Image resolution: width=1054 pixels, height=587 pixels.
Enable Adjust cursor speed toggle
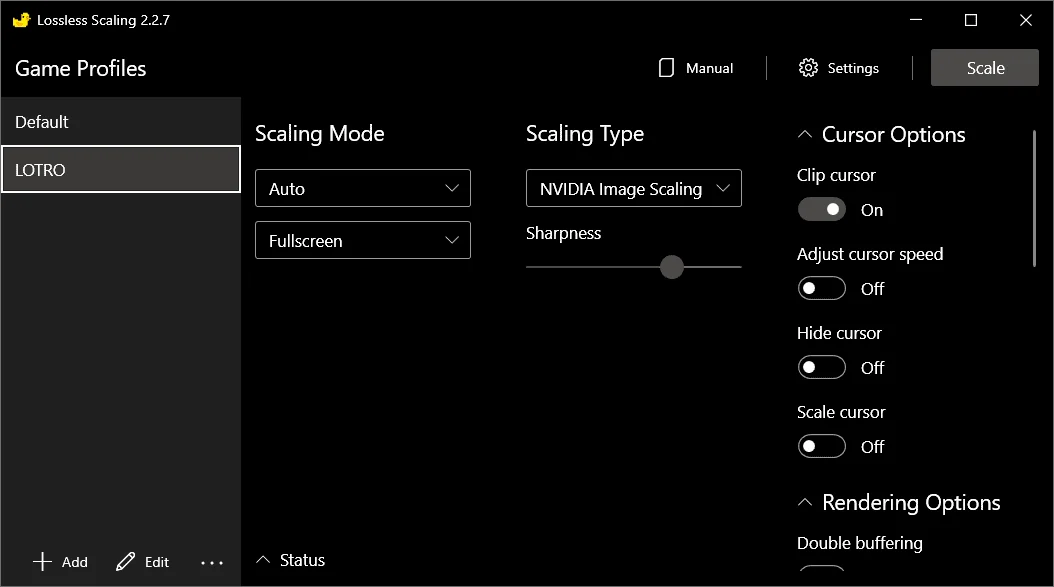tap(821, 288)
